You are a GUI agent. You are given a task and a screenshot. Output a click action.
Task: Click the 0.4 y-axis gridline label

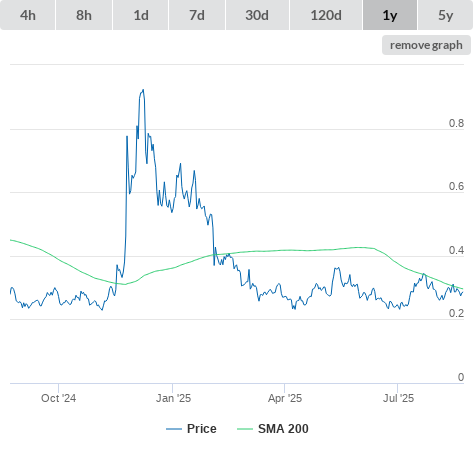tap(456, 250)
